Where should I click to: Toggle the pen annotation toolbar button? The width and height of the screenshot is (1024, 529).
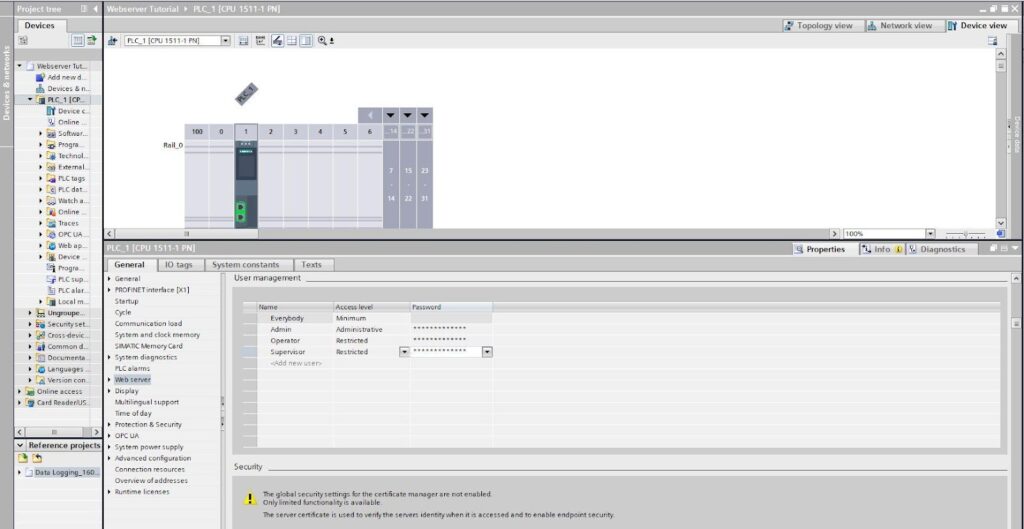tap(278, 40)
